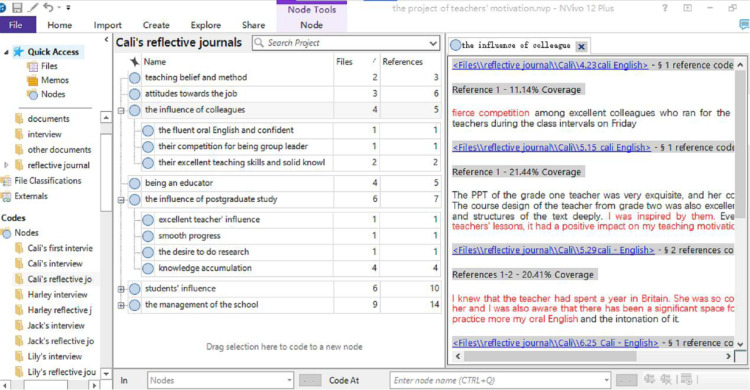Open the Code At node name dropdown
Viewport: 750px width, 390px height.
pos(607,381)
